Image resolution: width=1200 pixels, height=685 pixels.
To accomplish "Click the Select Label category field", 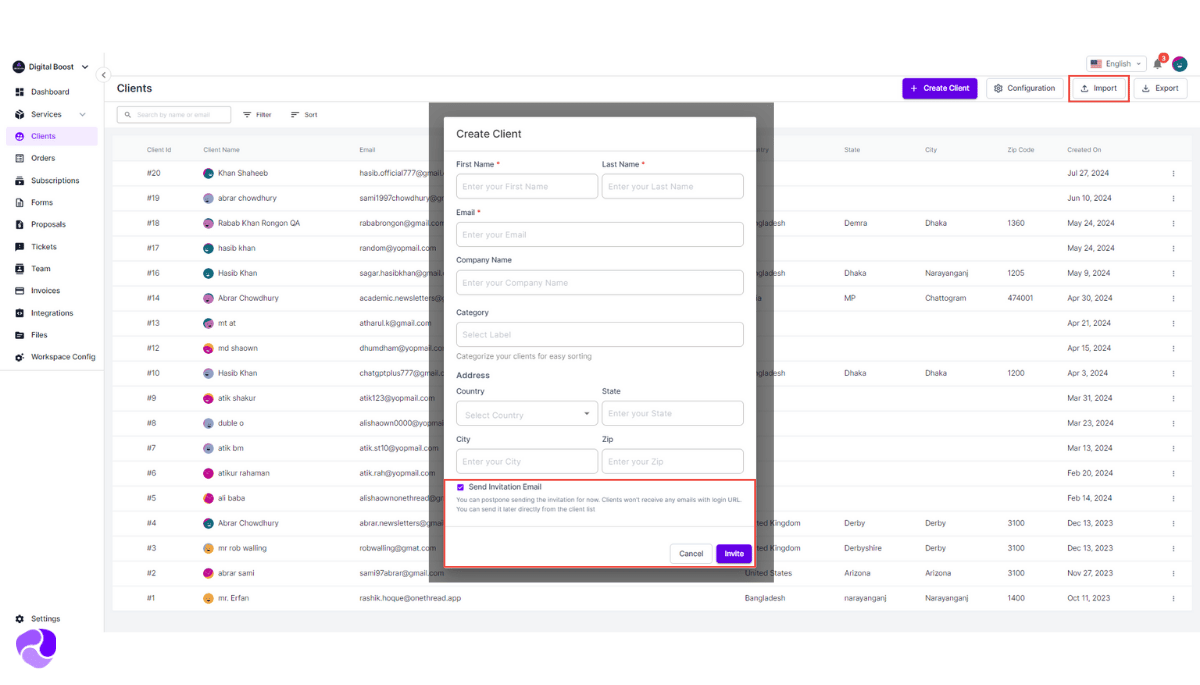I will tap(600, 334).
